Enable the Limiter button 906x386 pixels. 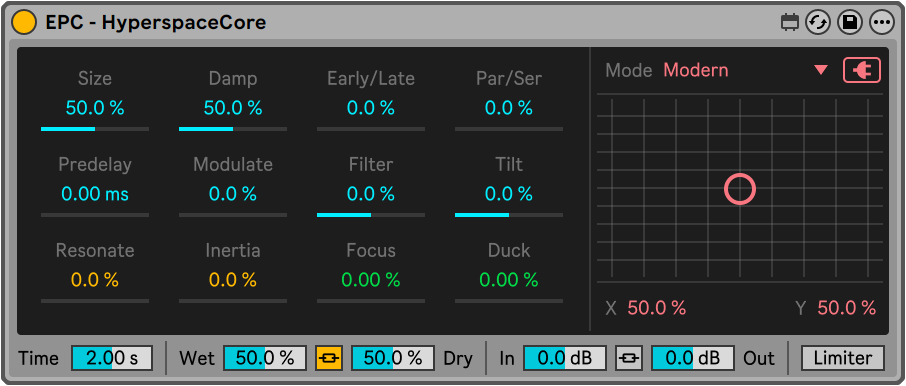coord(842,358)
